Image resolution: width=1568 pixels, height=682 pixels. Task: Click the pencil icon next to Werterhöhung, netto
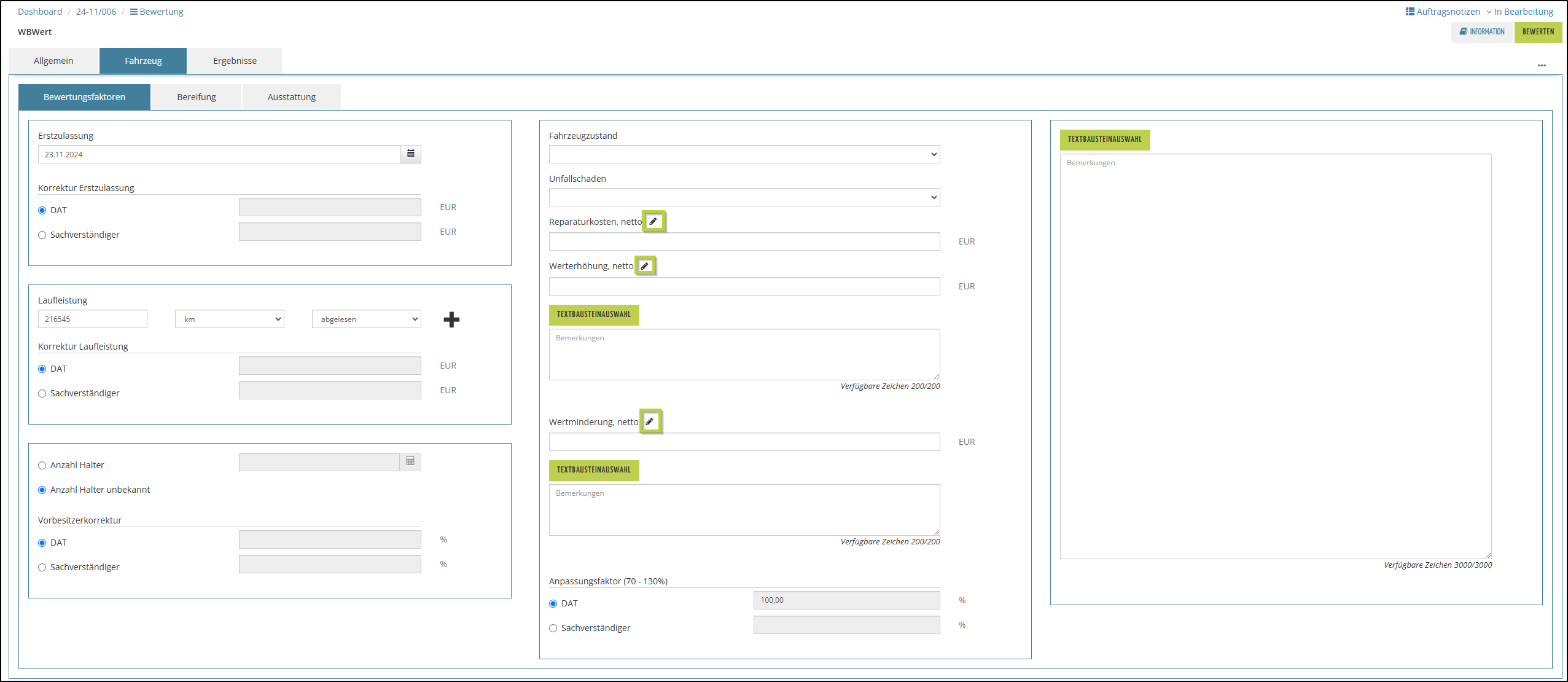645,266
